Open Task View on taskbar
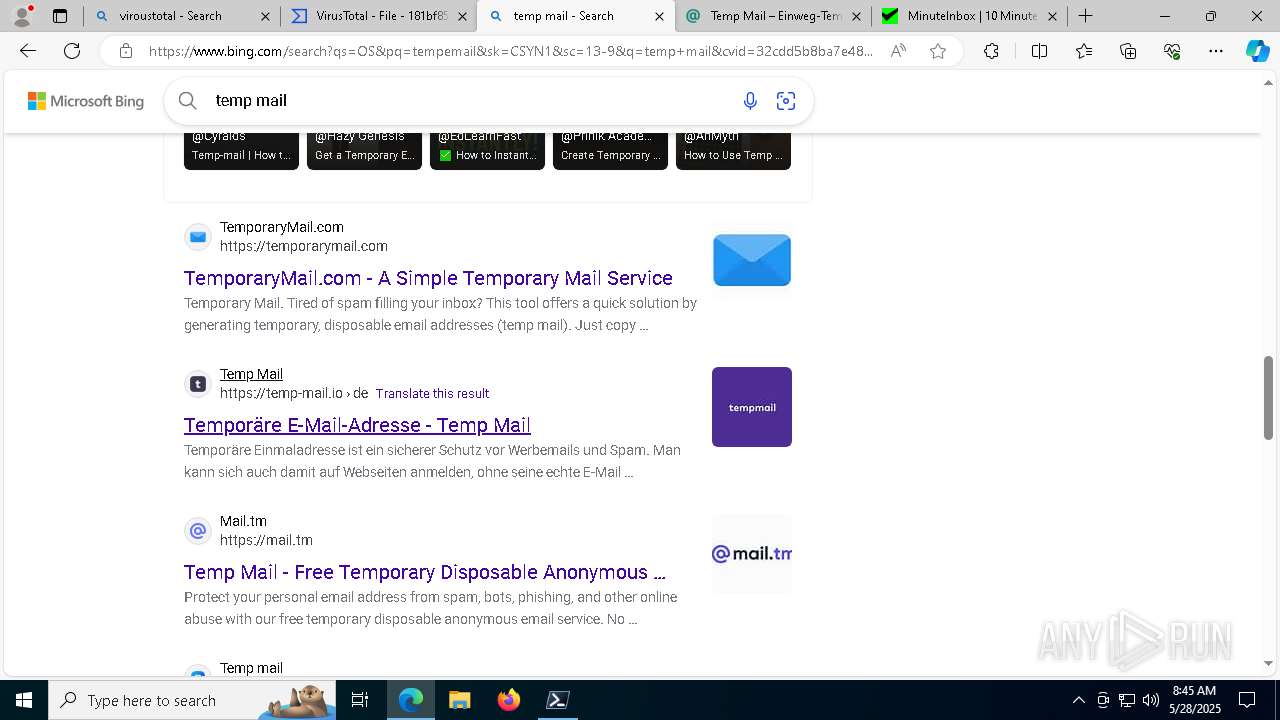Image resolution: width=1280 pixels, height=720 pixels. point(360,700)
